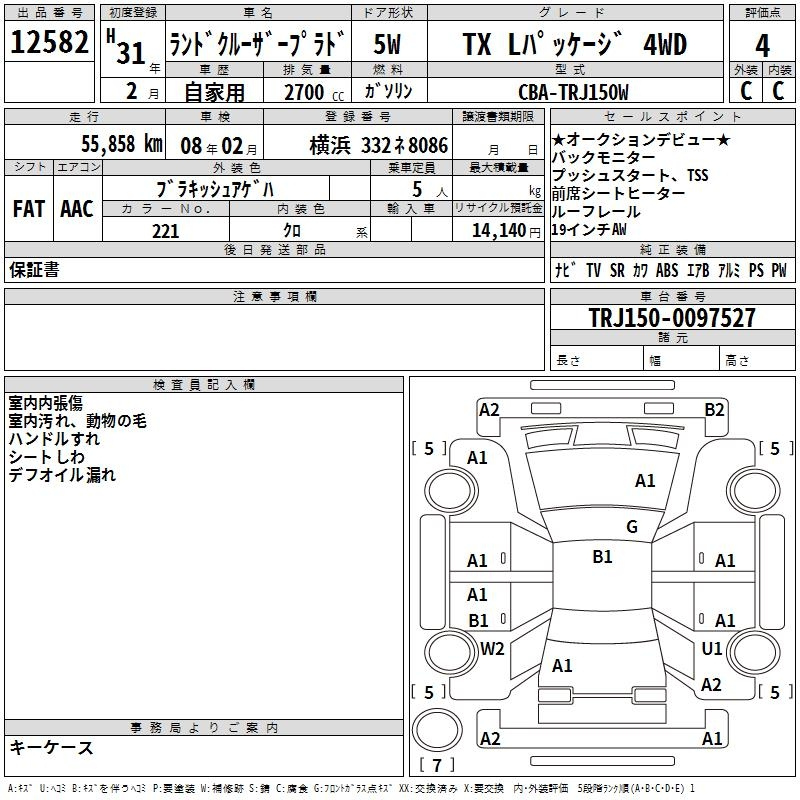Screen dimensions: 800x800
Task: Click the exterior color ブラキッシュアゲハ
Action: pos(215,190)
